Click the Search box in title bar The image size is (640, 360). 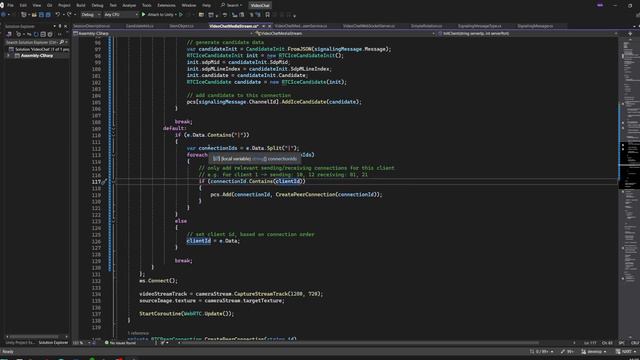click(x=231, y=5)
